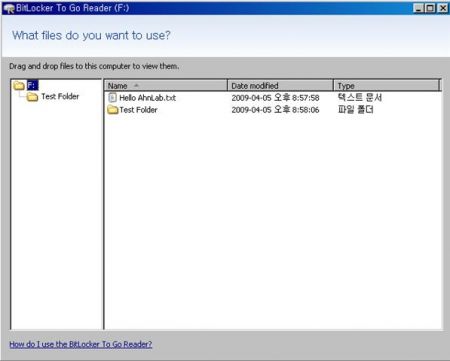This screenshot has height=361, width=450.
Task: Click Test Folder icon in file list
Action: tap(113, 110)
